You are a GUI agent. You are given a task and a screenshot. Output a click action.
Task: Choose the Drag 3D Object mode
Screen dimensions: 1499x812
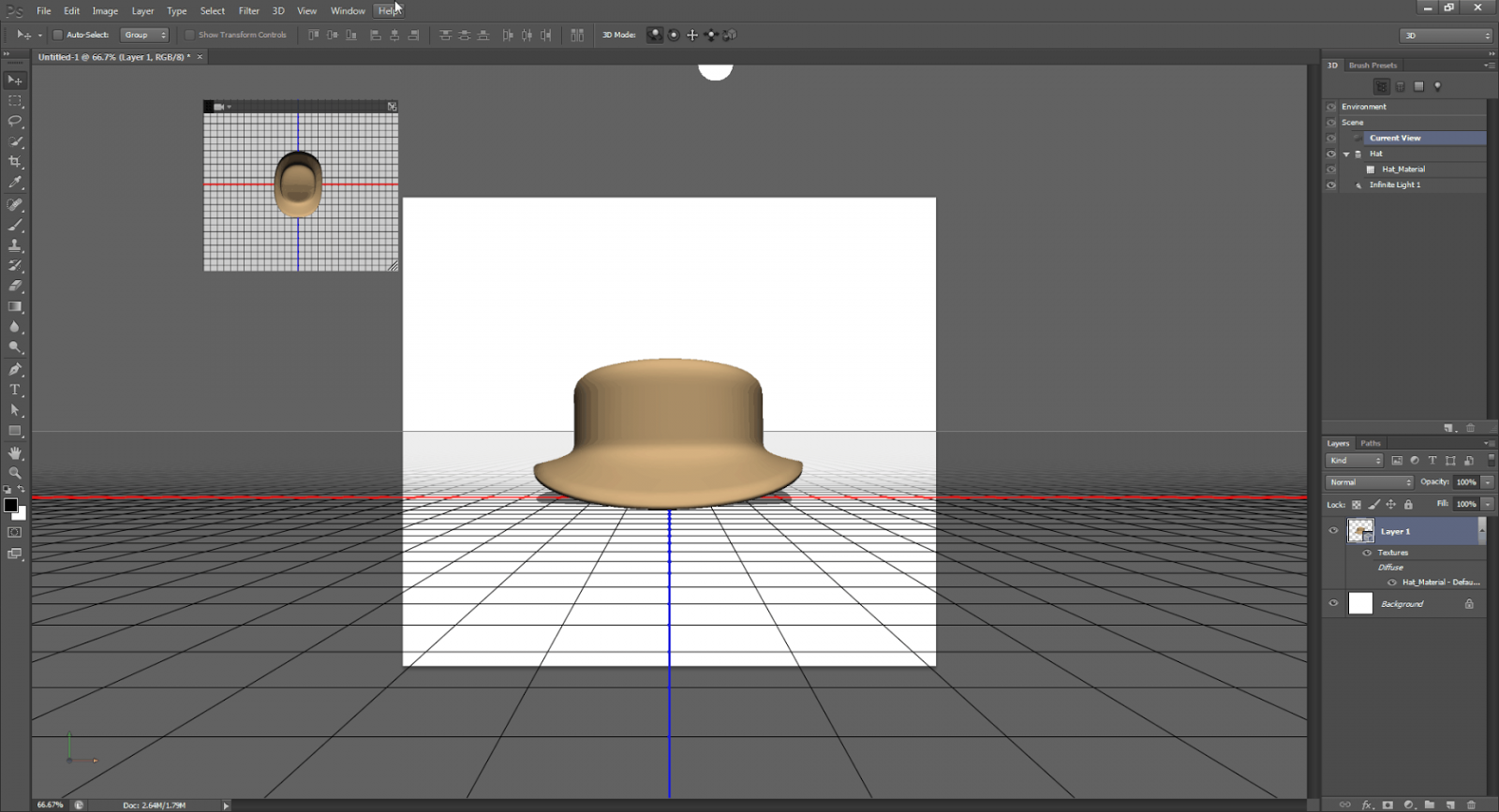pyautogui.click(x=692, y=35)
